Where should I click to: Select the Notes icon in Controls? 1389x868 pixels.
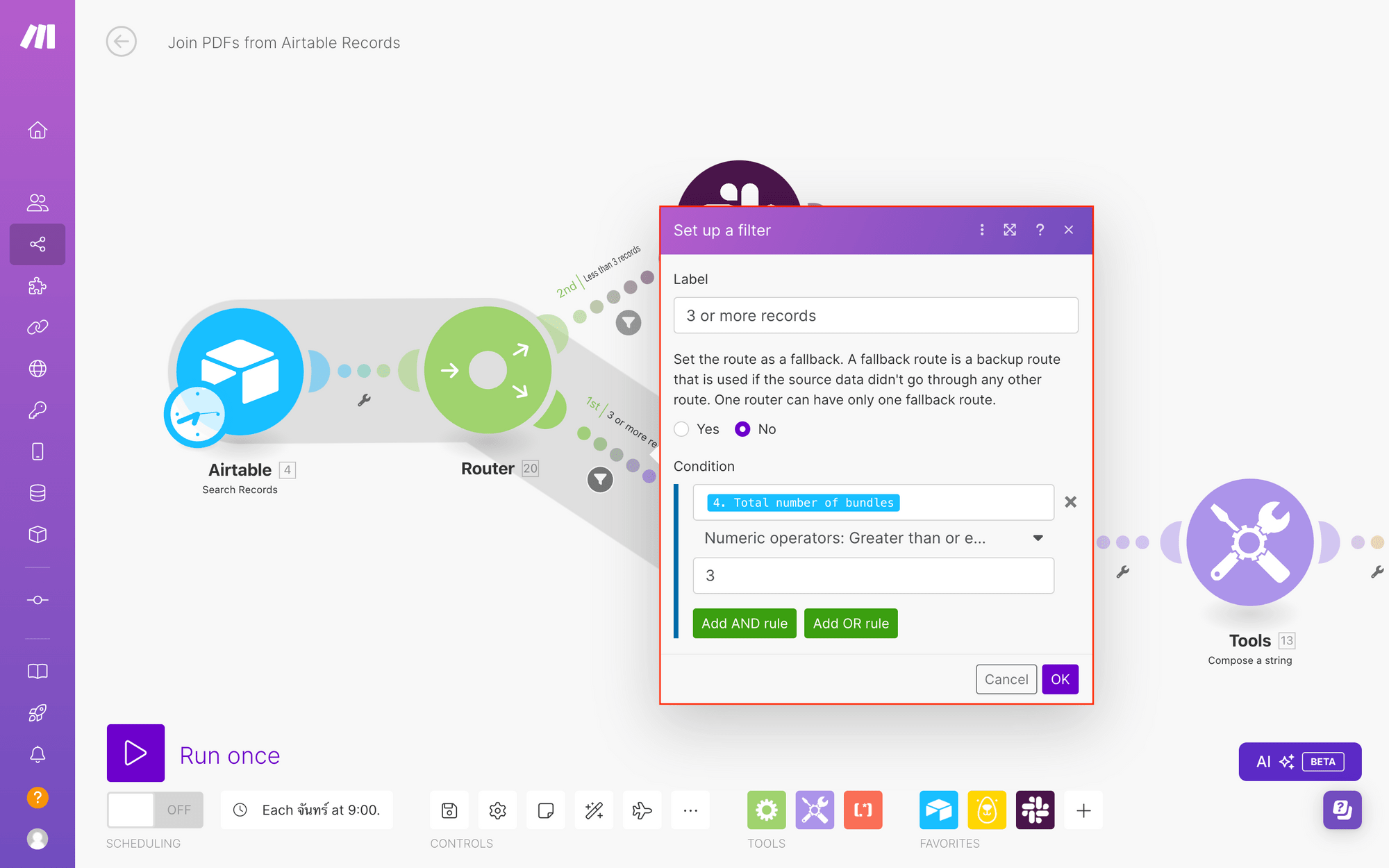click(x=546, y=810)
